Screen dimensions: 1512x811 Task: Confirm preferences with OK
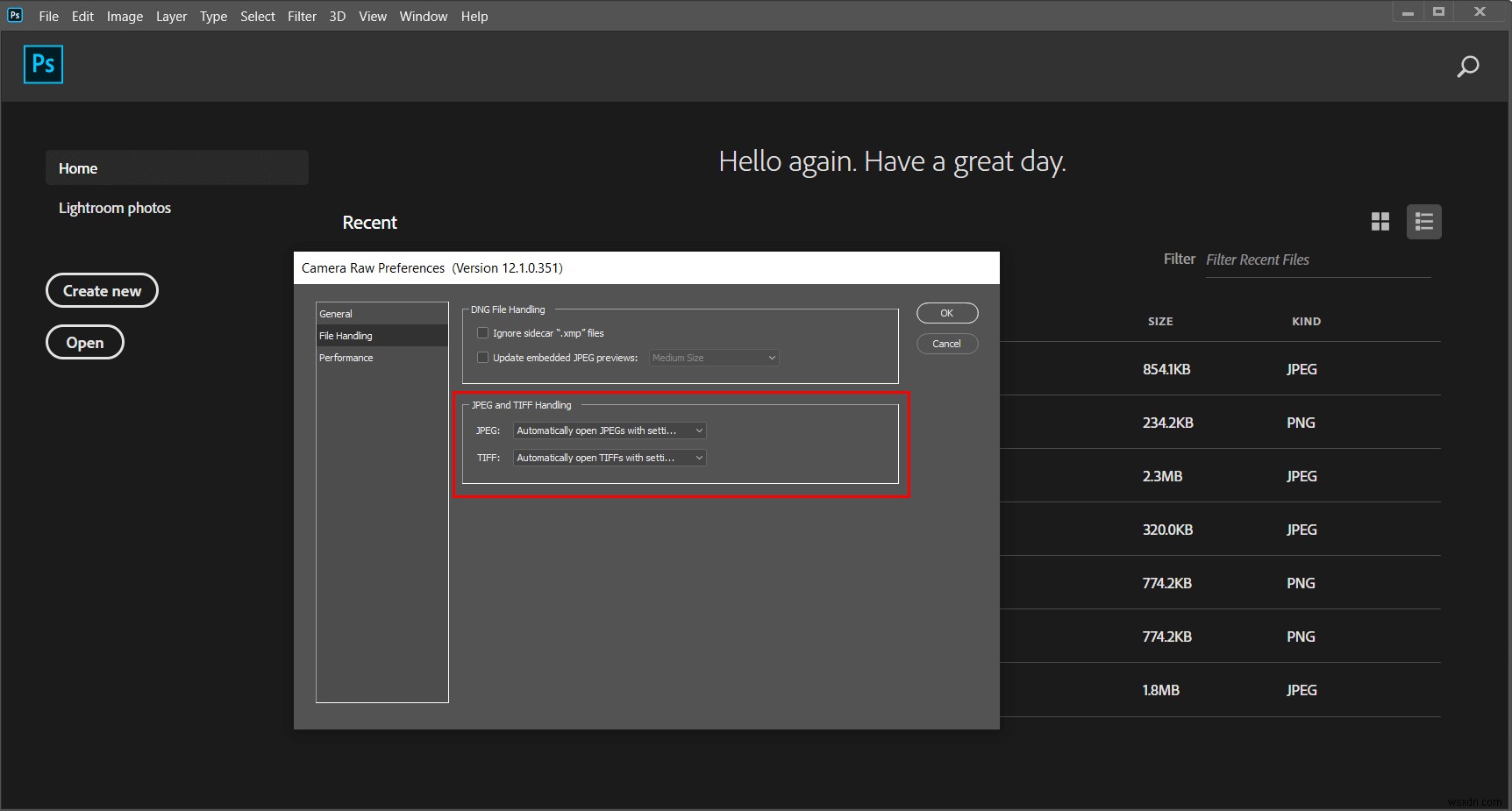point(946,312)
